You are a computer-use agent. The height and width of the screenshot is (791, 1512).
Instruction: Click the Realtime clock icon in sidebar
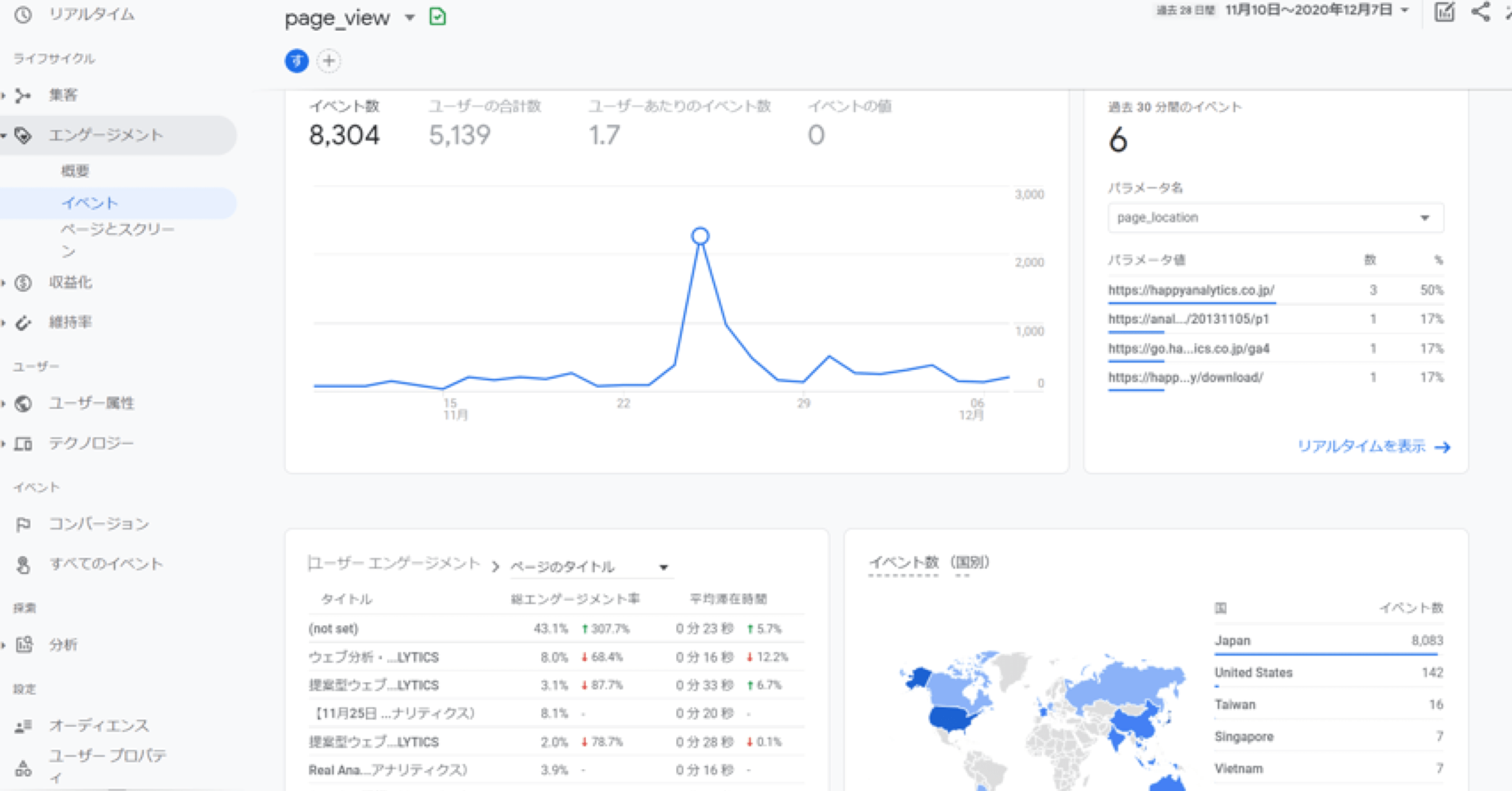23,15
